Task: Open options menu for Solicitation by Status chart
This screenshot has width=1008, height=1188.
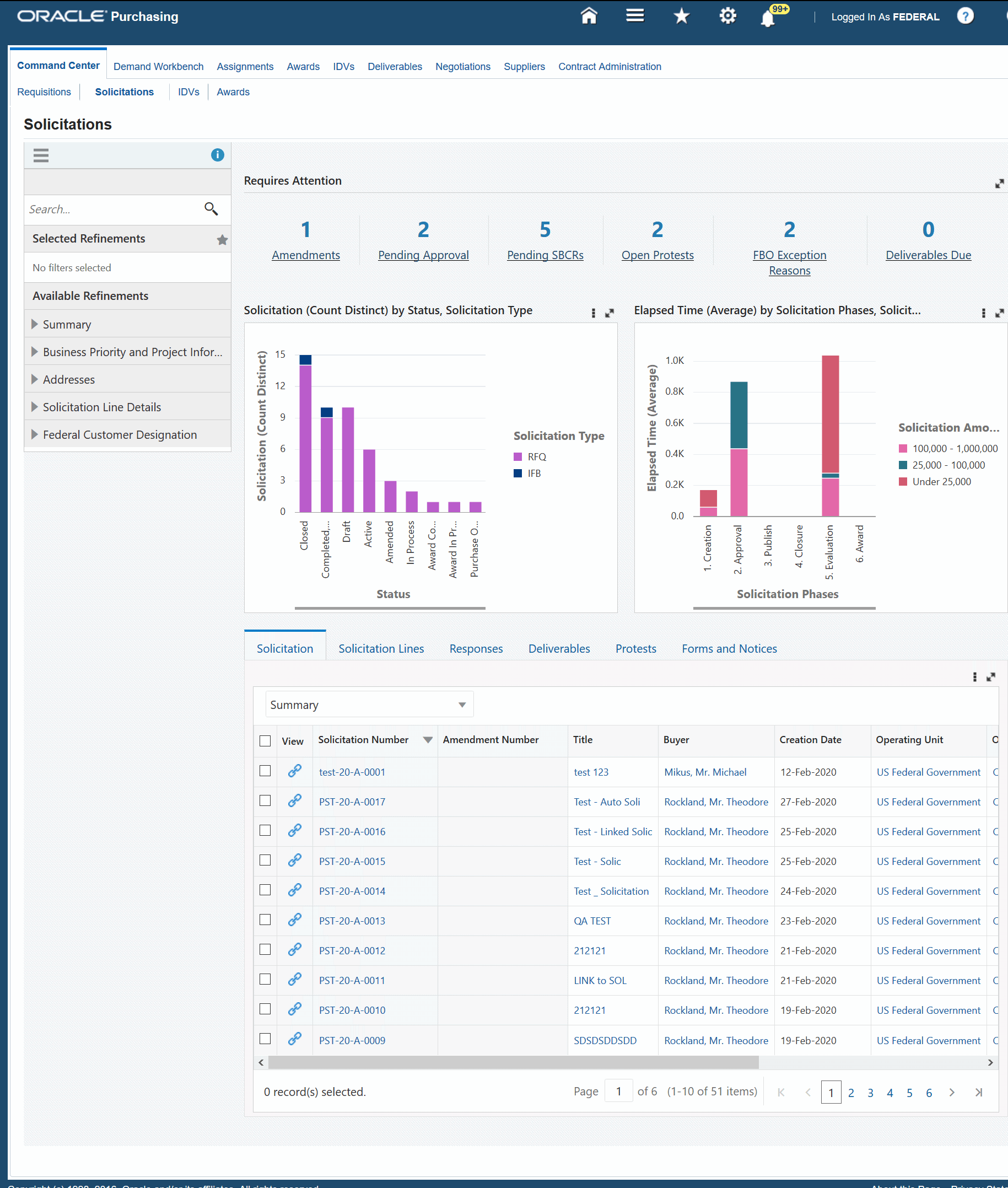Action: 593,313
